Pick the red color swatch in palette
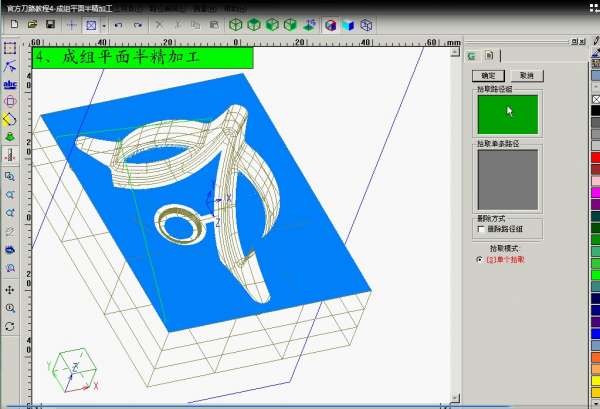600x409 pixels. pyautogui.click(x=594, y=157)
